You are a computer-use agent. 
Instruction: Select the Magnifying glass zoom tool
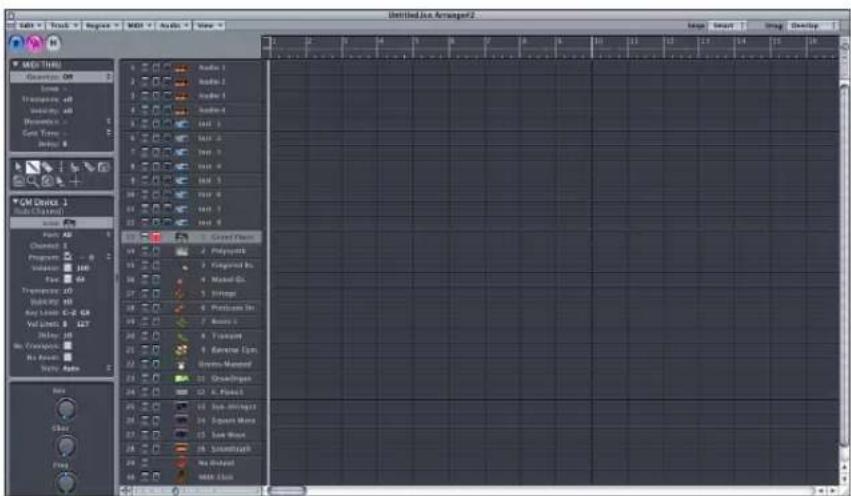point(33,181)
